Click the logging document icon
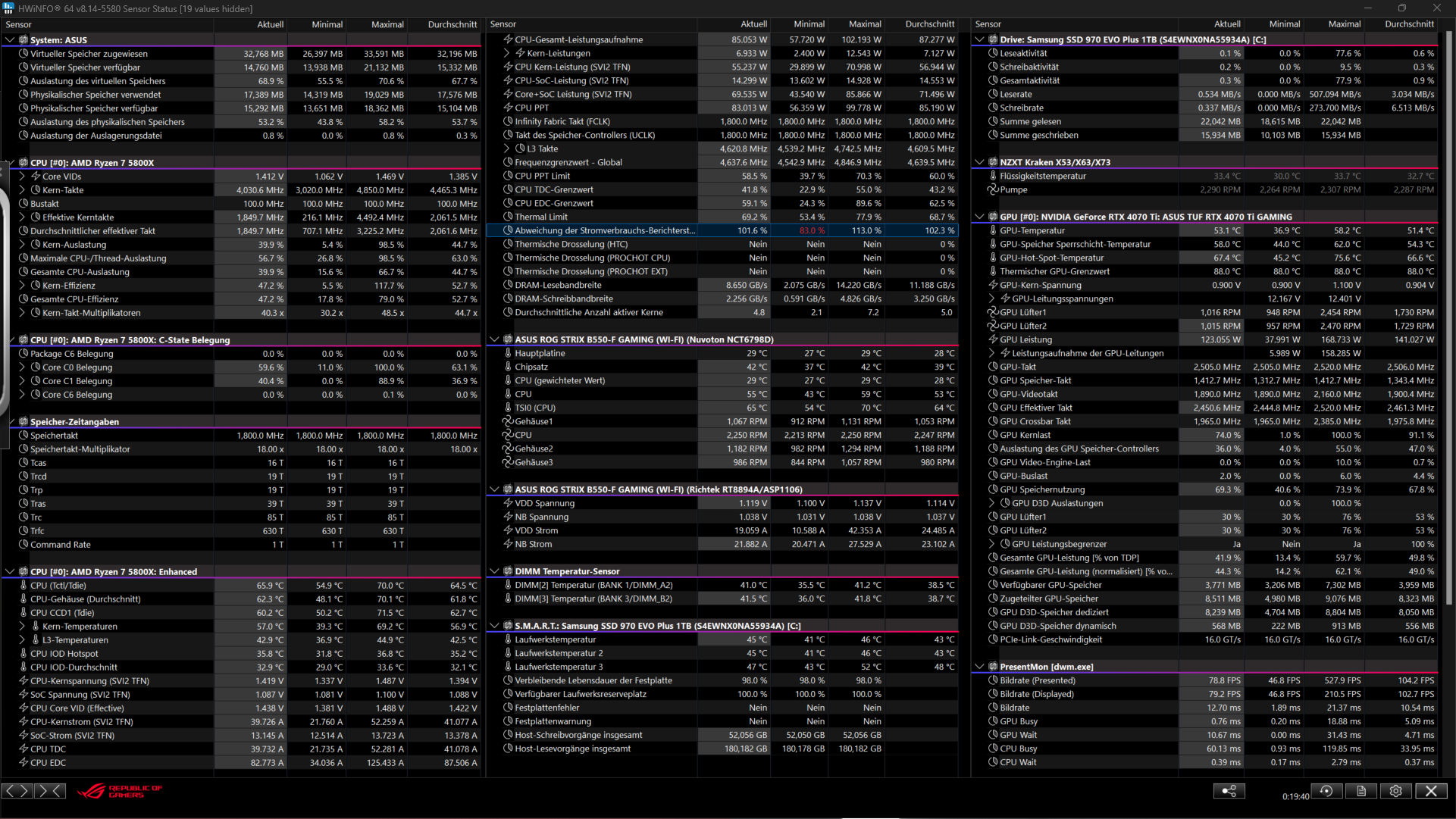1456x819 pixels. (x=1361, y=791)
